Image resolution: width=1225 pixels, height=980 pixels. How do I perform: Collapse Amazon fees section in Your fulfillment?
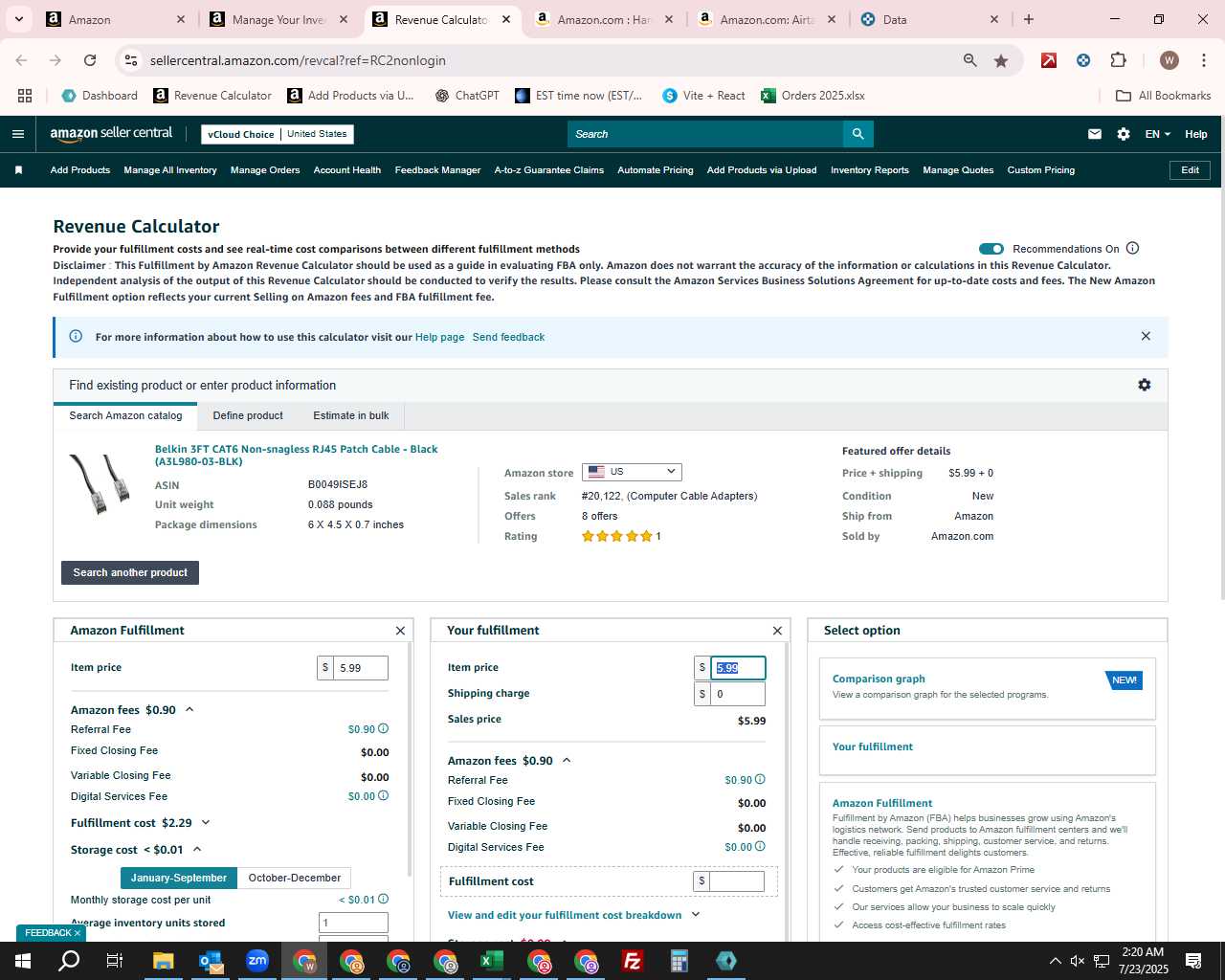(x=567, y=761)
